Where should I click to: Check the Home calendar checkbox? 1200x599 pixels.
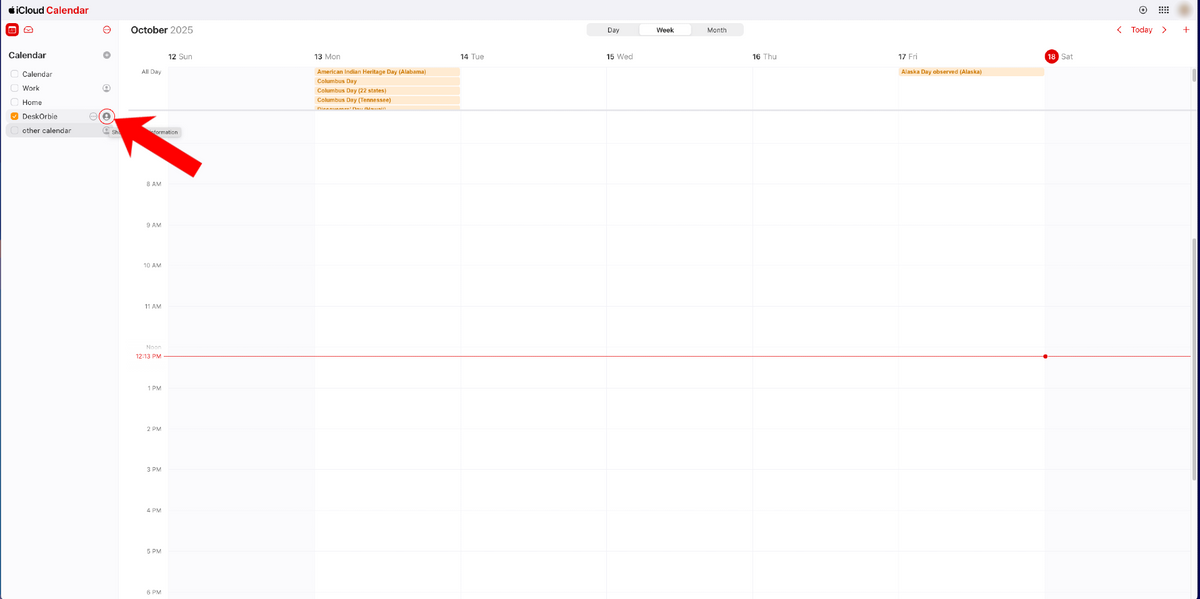[15, 102]
